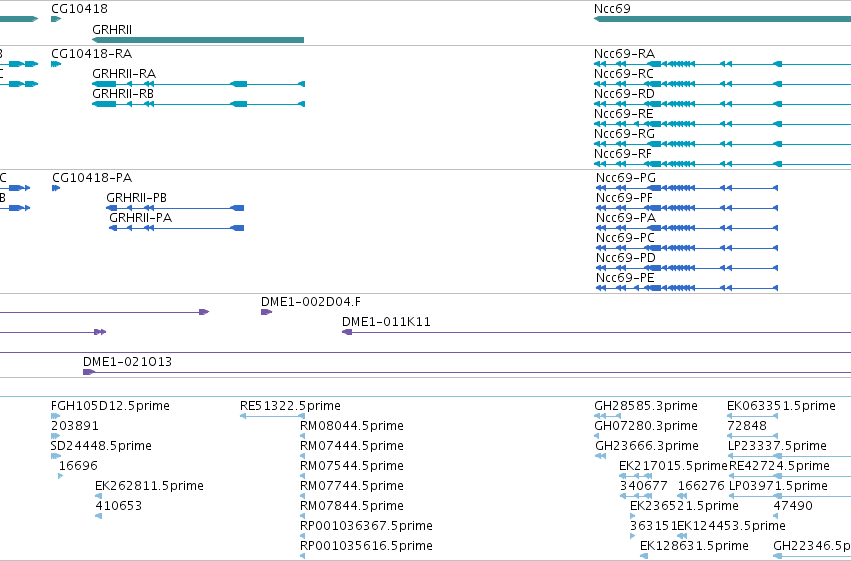Select Ncc69-PE protein label
This screenshot has height=561, width=851.
point(625,278)
